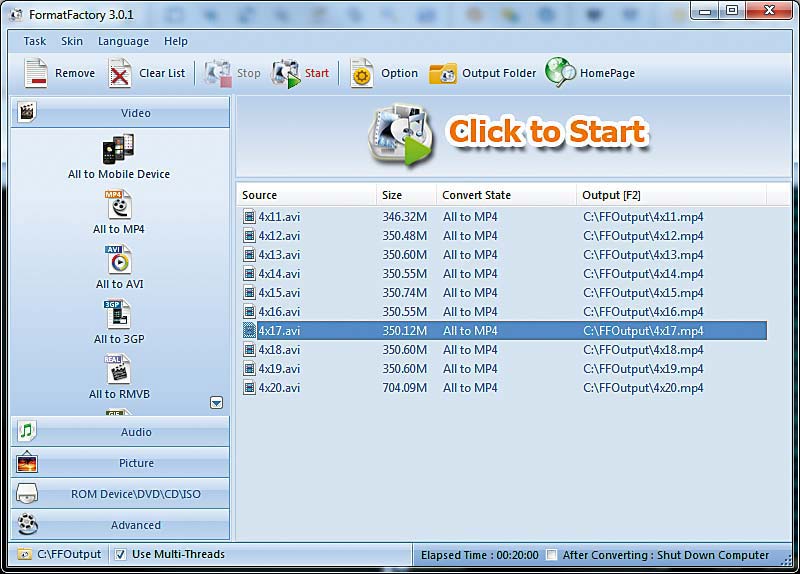Expand the ROM Device\DVD\CD\ISO panel
The height and width of the screenshot is (574, 800).
tap(120, 494)
